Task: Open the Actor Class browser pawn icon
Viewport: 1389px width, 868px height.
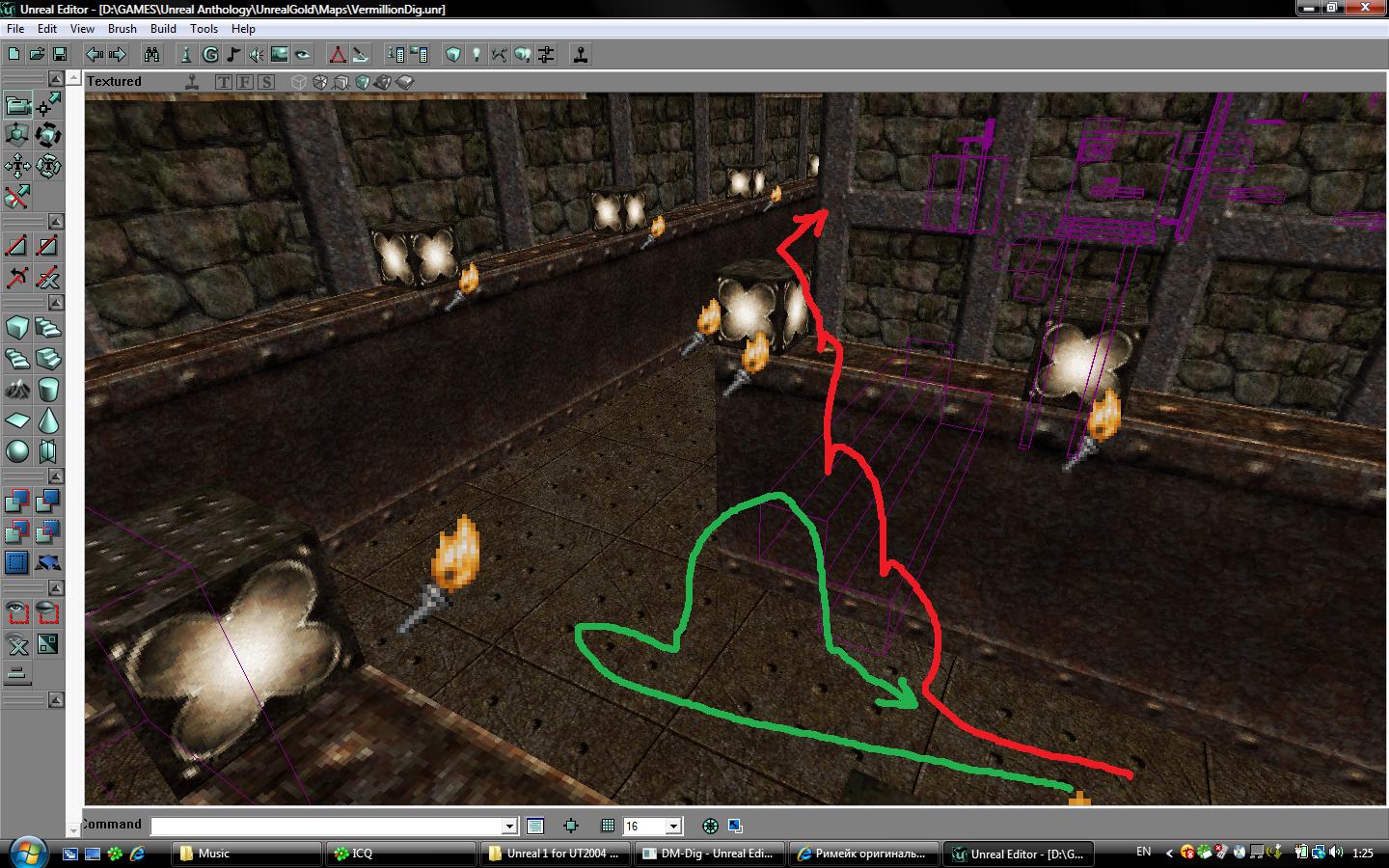Action: [186, 55]
